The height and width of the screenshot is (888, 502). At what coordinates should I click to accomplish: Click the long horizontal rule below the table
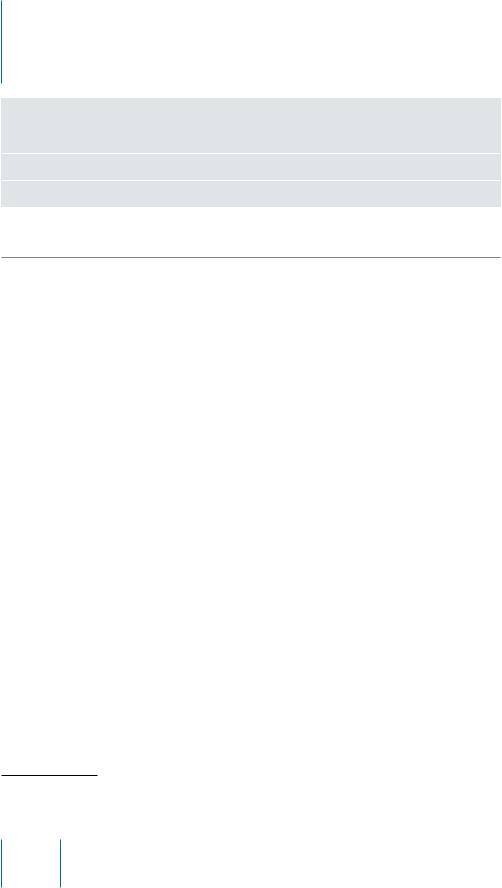coord(251,258)
